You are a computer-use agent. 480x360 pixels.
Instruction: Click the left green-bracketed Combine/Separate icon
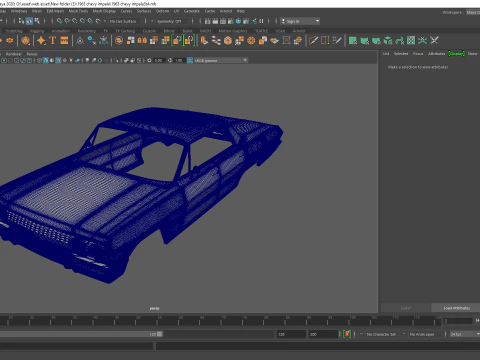pos(177,40)
